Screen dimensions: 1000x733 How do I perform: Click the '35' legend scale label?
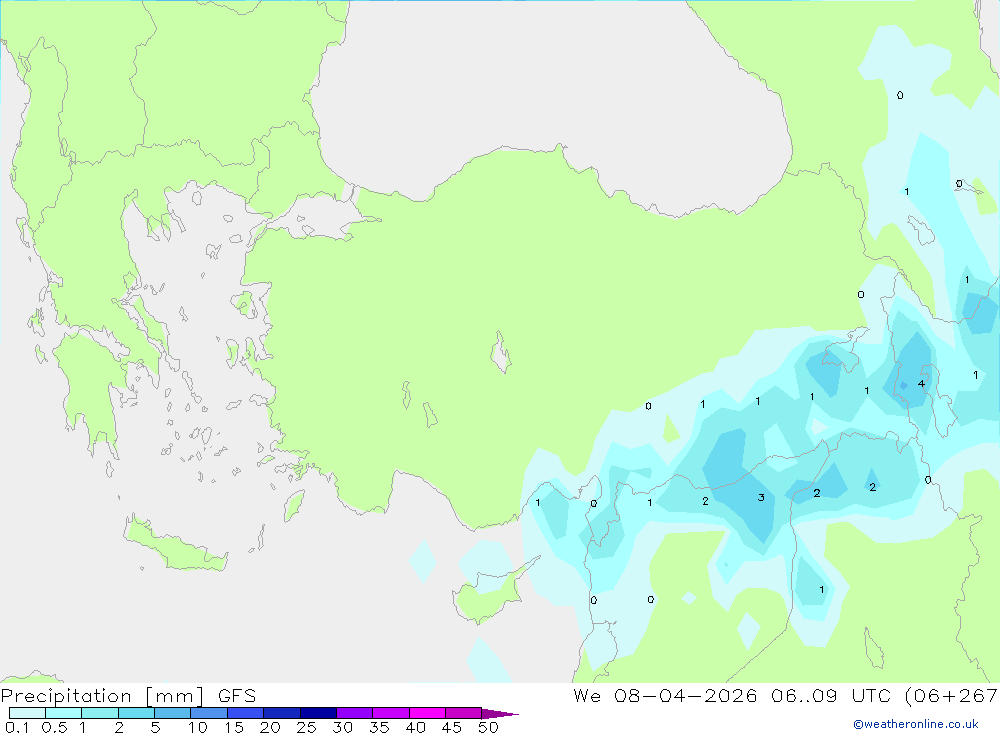point(379,727)
